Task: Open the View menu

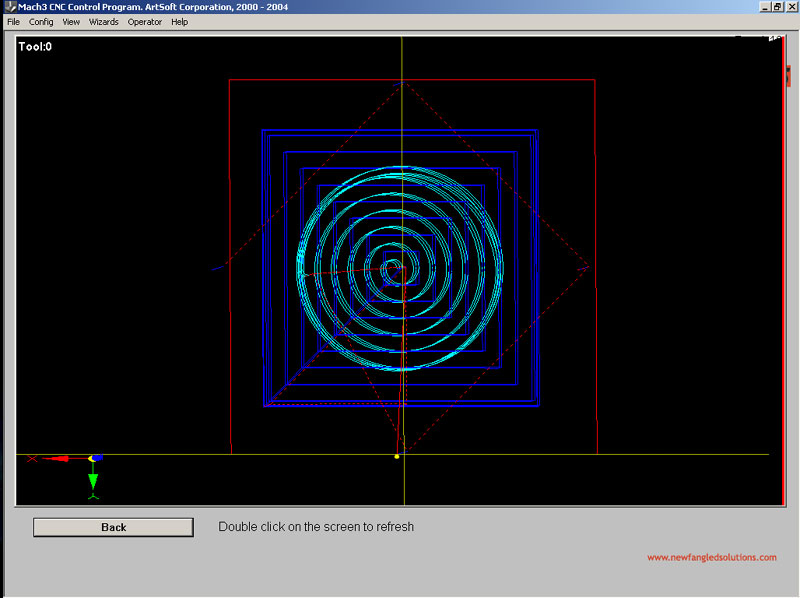Action: pyautogui.click(x=71, y=22)
